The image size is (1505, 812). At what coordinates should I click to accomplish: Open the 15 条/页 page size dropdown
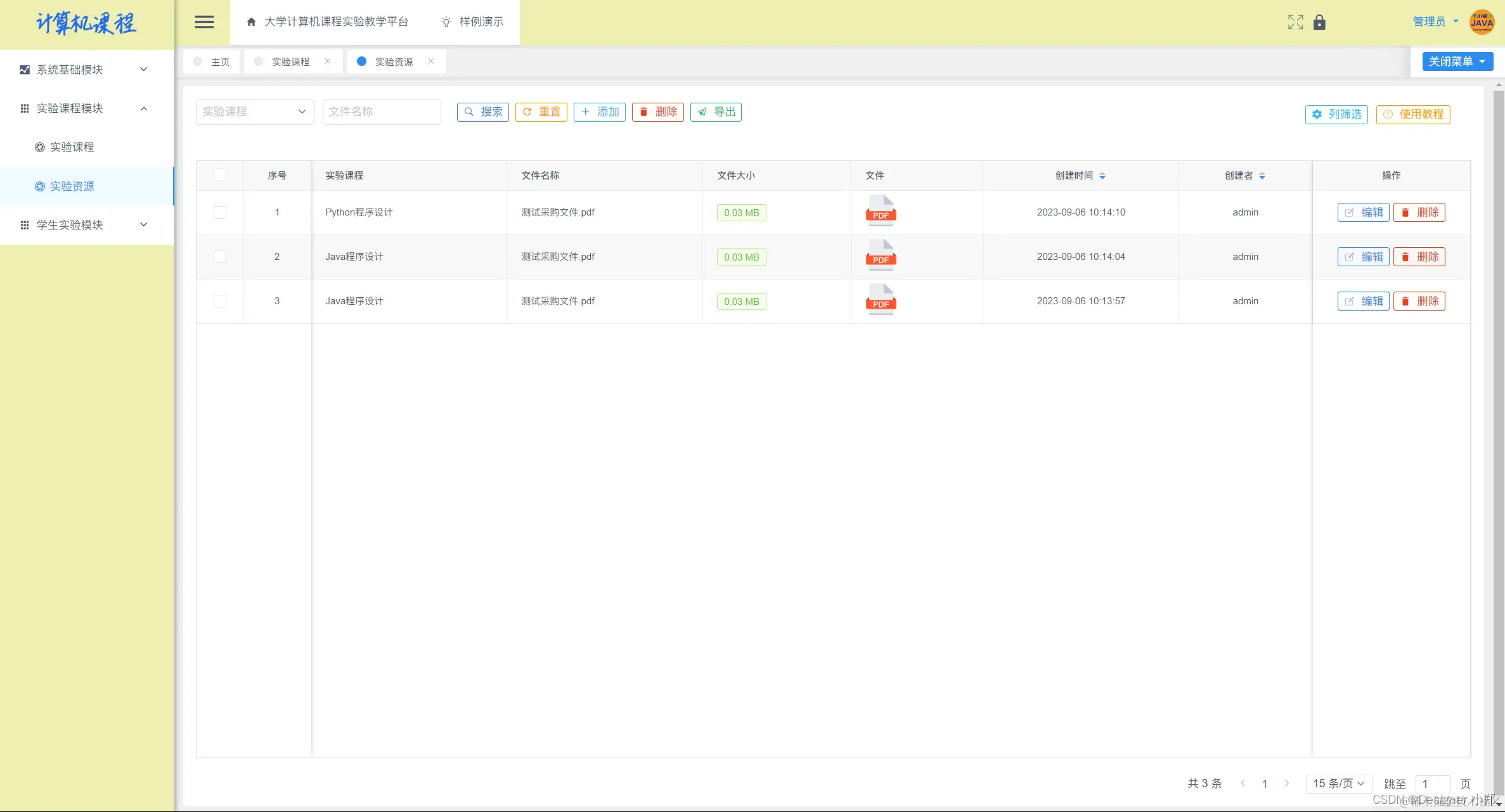(1338, 783)
